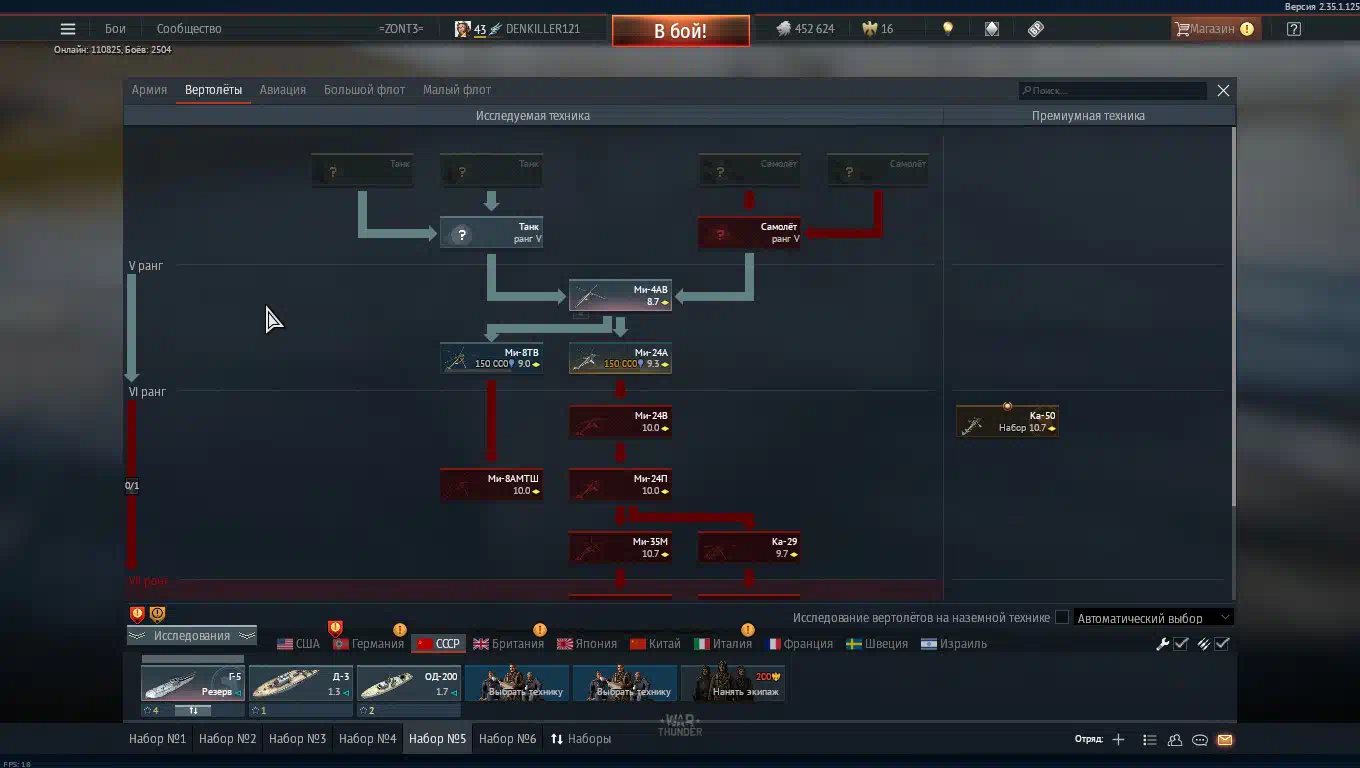Click the golden eagles balance 16

[879, 29]
